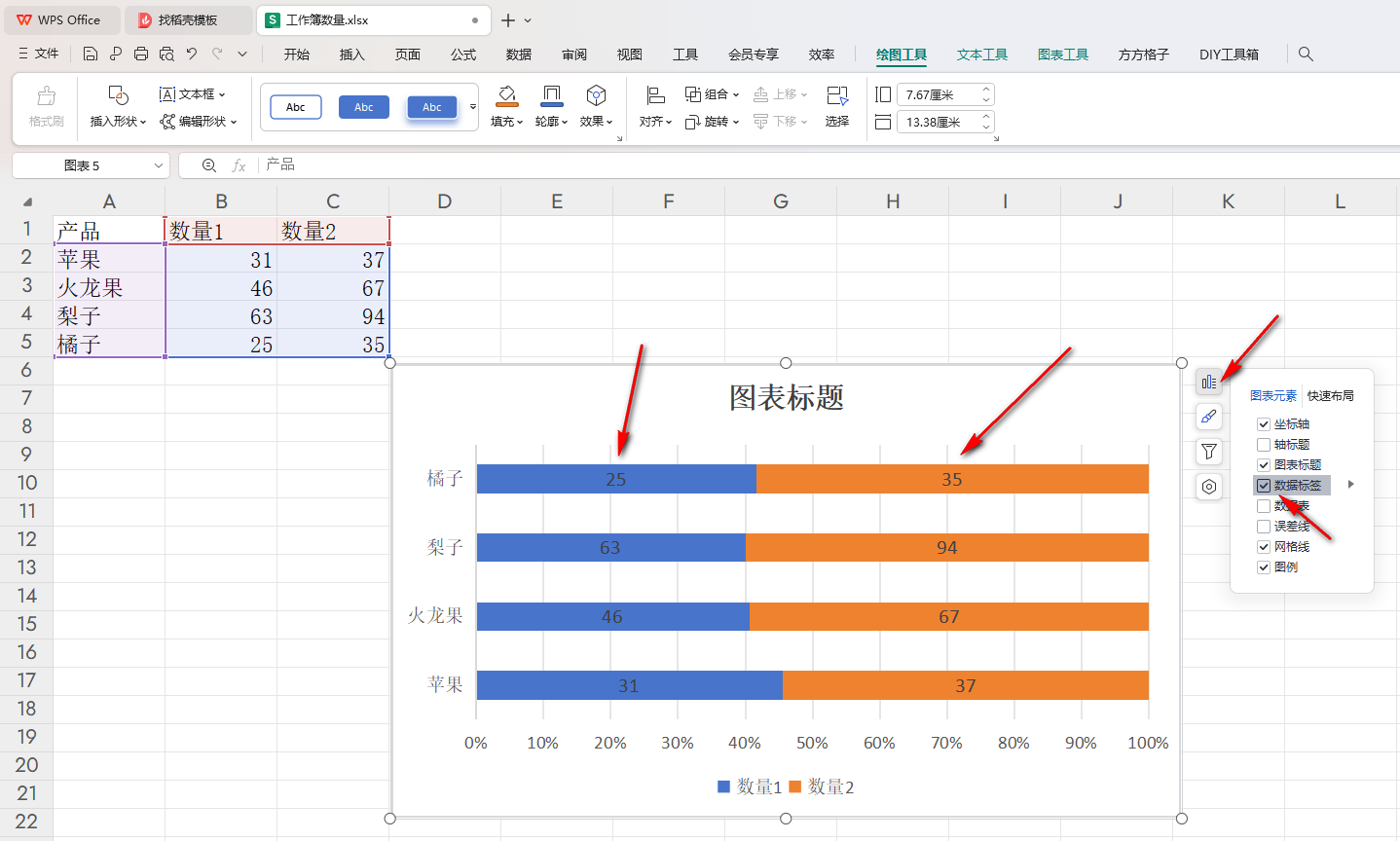Click column header D
This screenshot has width=1400, height=841.
pos(445,201)
